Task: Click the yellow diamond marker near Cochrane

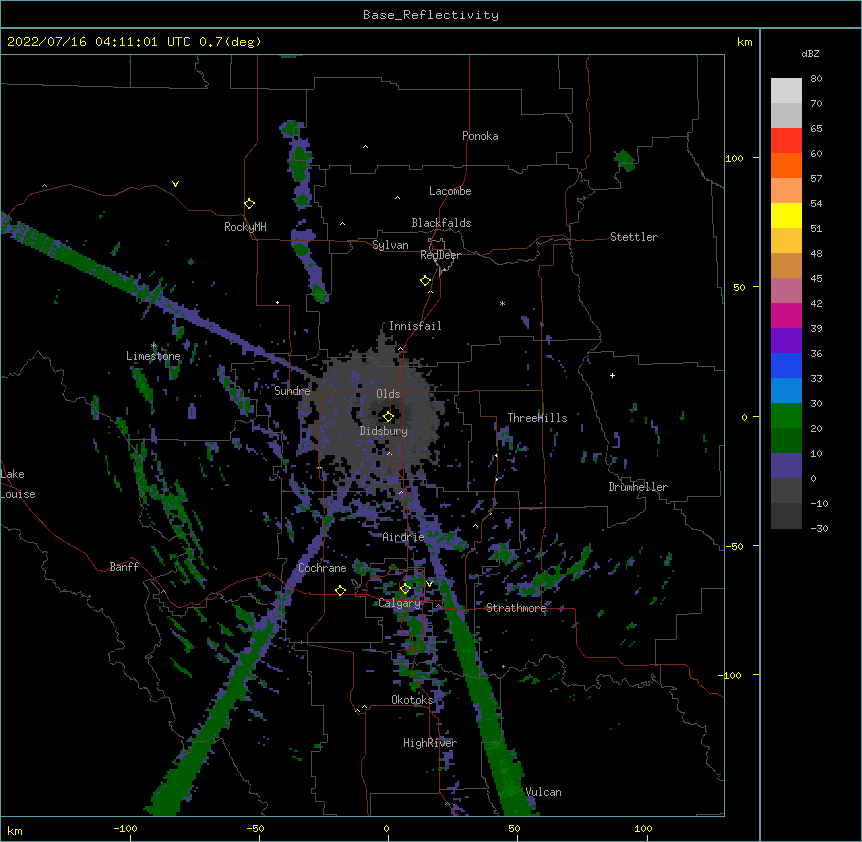Action: click(340, 590)
